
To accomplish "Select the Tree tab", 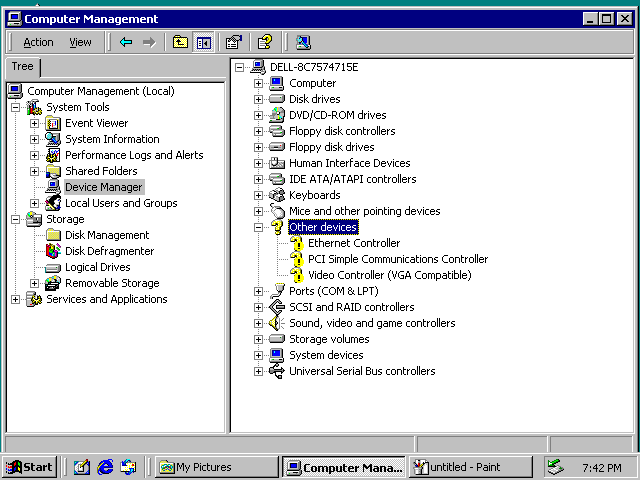I will click(x=22, y=67).
